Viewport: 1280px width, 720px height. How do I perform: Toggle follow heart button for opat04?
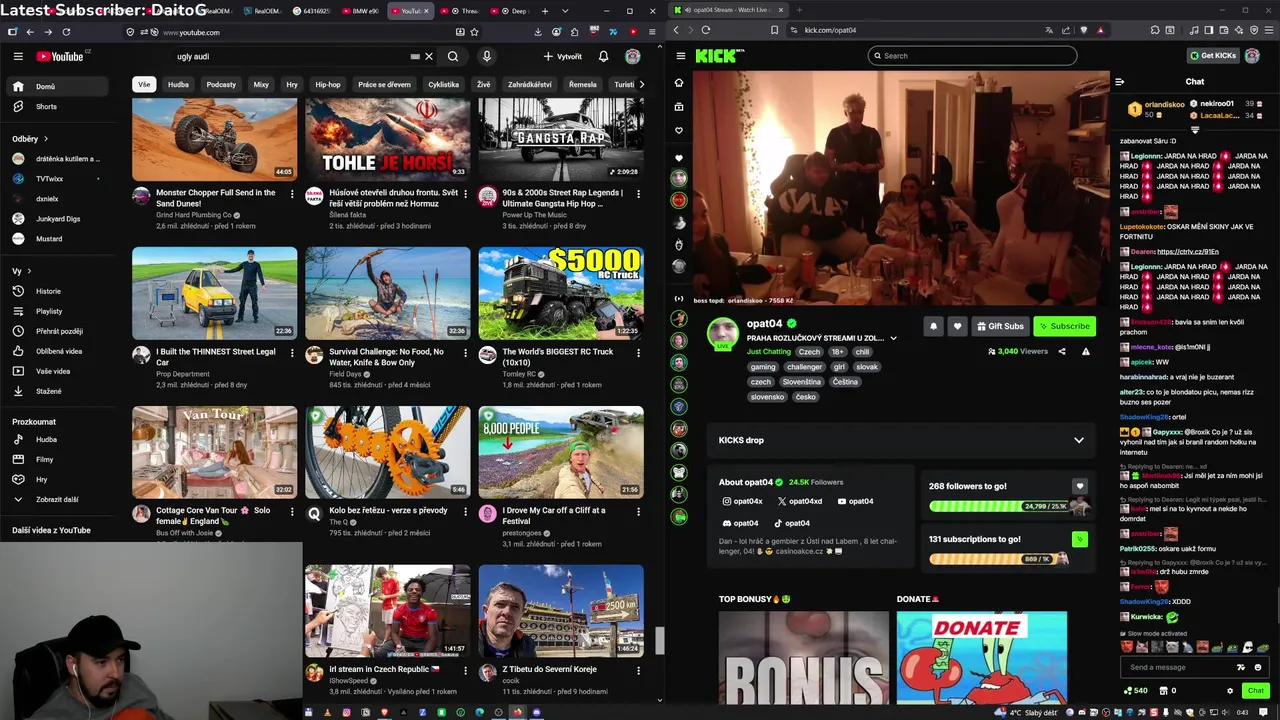tap(957, 326)
